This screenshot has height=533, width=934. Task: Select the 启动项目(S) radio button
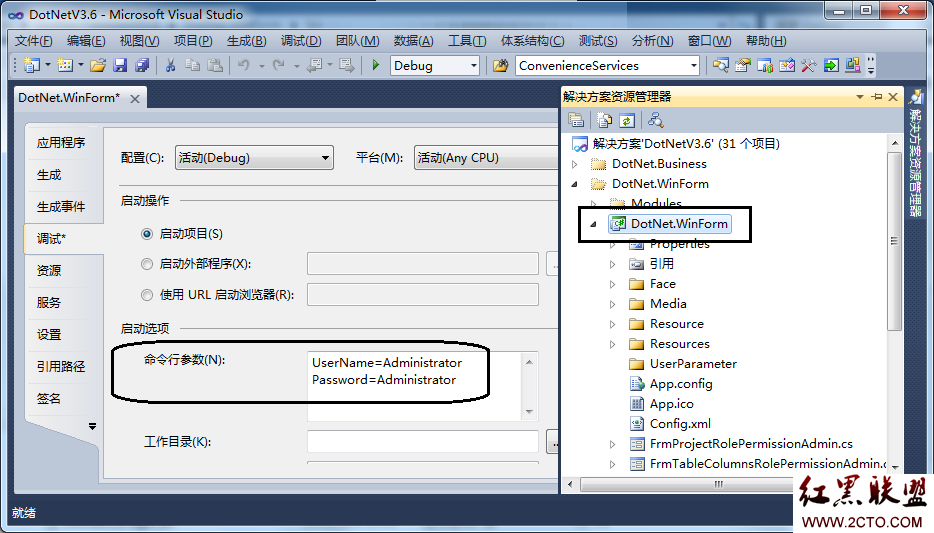(x=147, y=234)
